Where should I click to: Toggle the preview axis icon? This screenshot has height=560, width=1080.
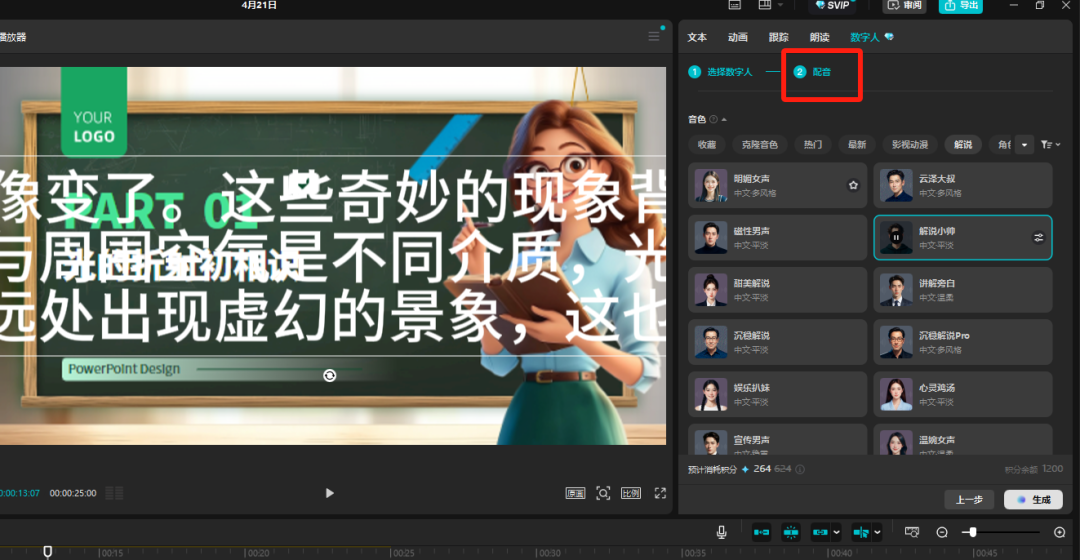point(861,532)
